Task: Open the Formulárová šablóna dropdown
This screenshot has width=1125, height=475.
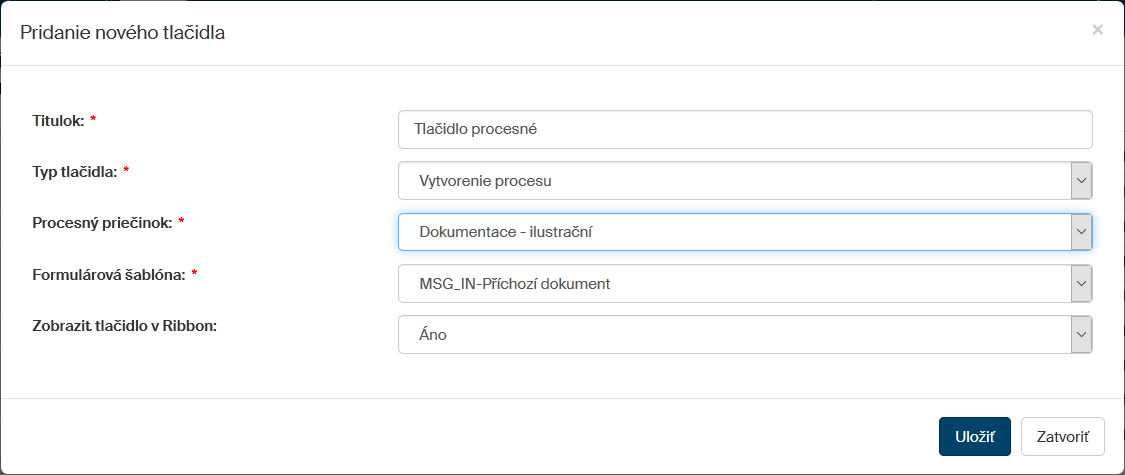Action: click(x=734, y=283)
